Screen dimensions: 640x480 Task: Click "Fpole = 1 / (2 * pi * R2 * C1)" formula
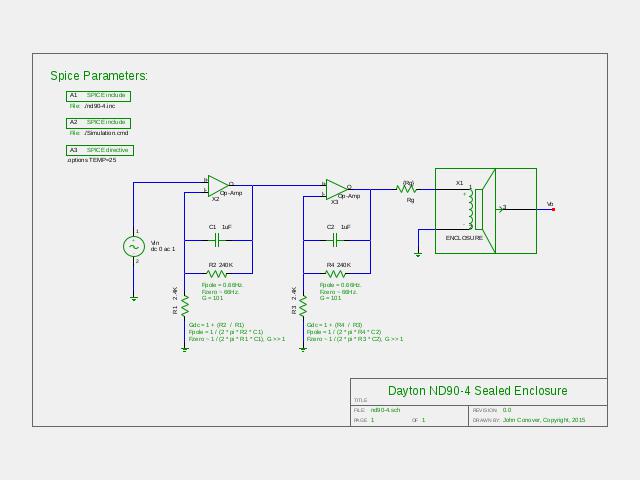pos(226,332)
